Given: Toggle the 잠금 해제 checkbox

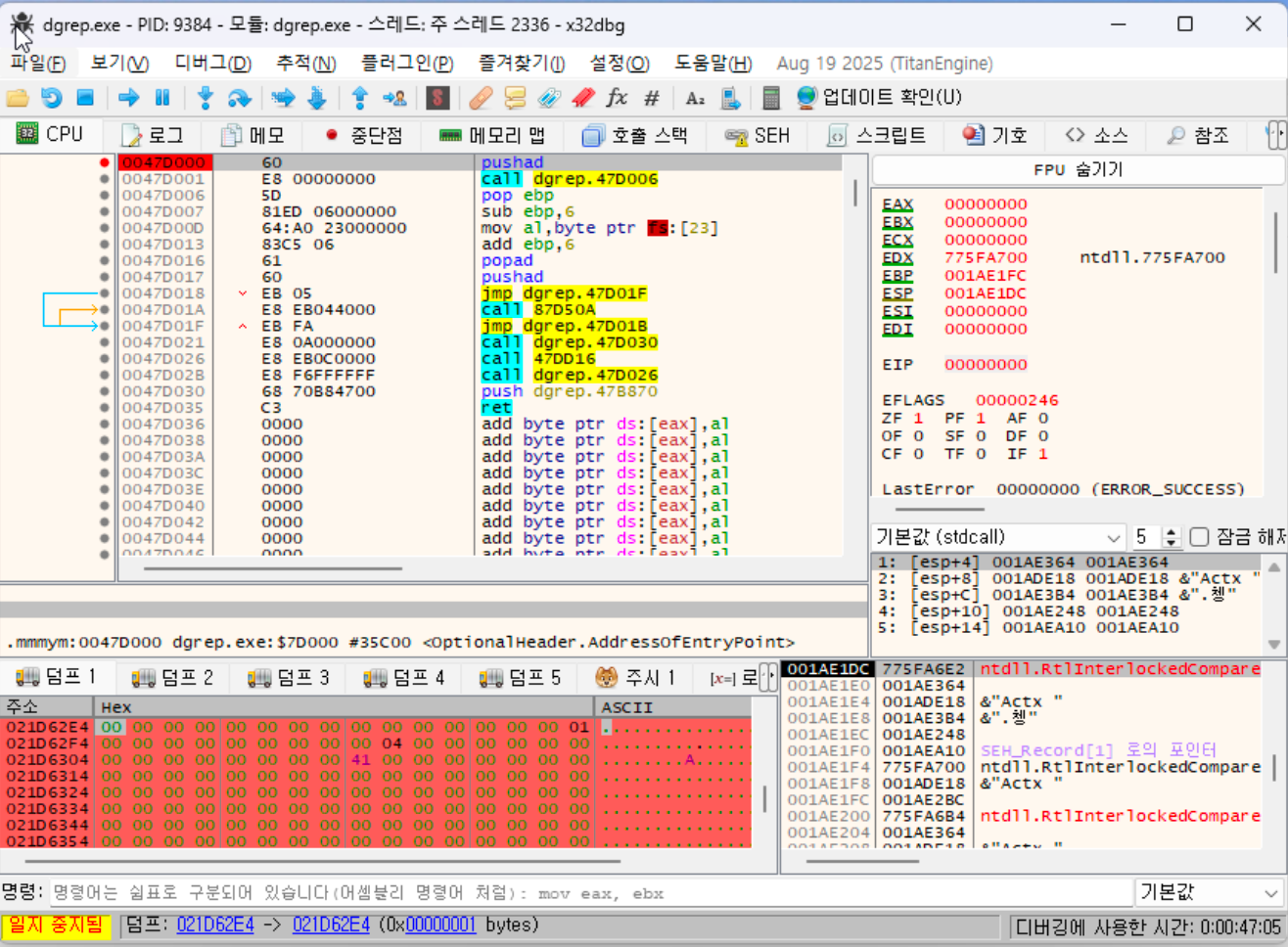Looking at the screenshot, I should click(1199, 537).
